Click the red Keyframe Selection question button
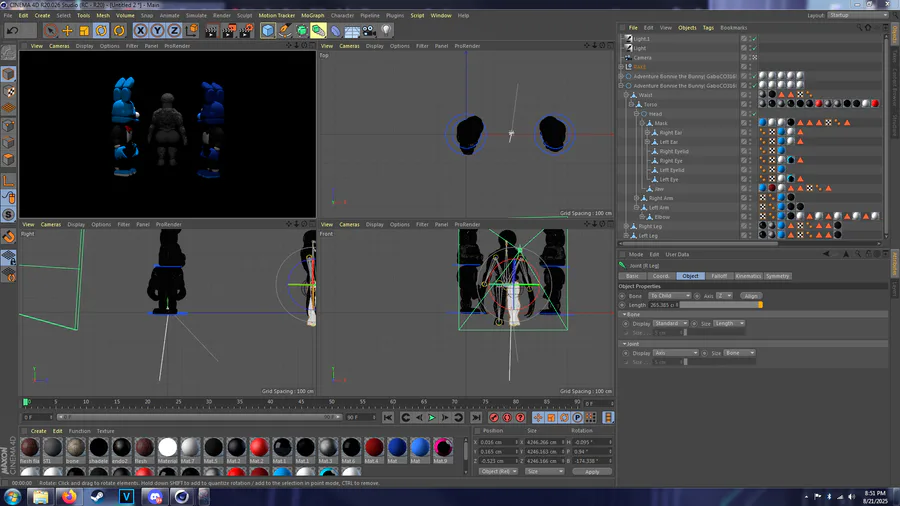Image resolution: width=900 pixels, height=506 pixels. click(x=520, y=418)
